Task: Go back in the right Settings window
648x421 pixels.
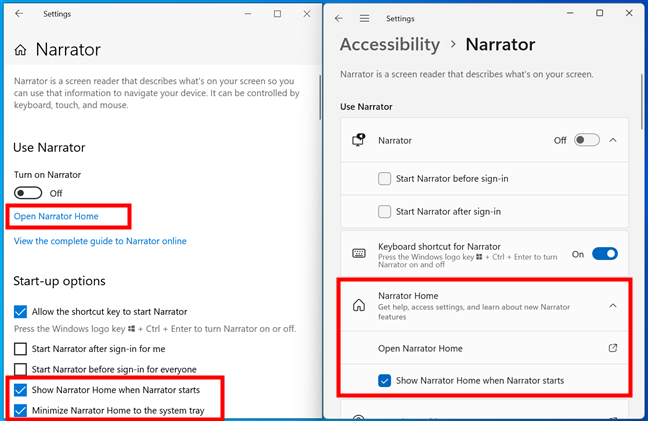Action: click(339, 19)
